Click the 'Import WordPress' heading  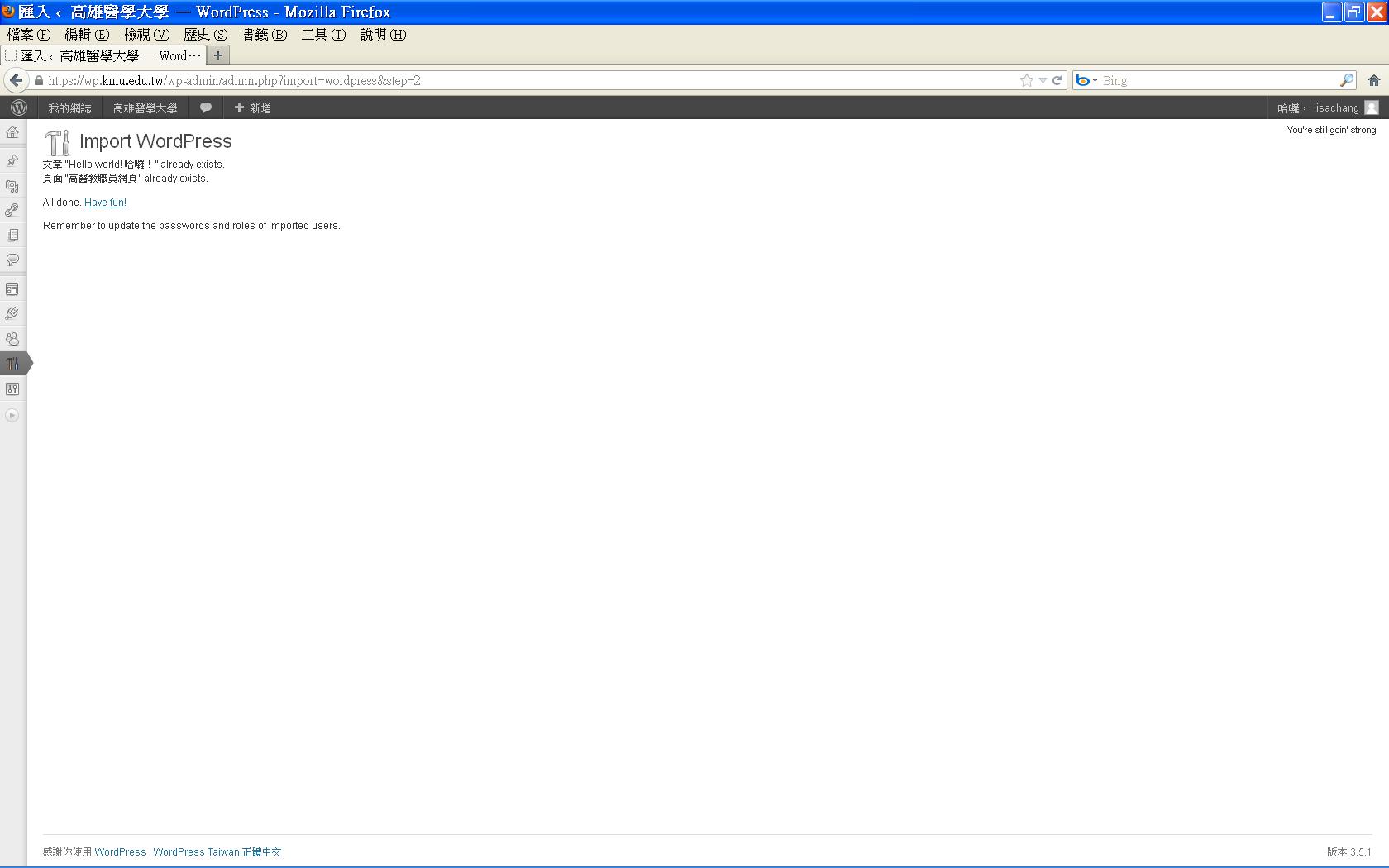[155, 141]
